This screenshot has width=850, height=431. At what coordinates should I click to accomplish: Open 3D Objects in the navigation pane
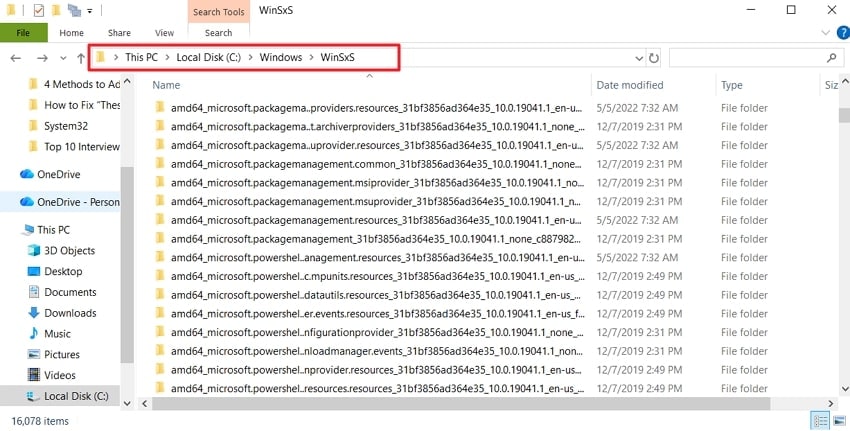62,250
